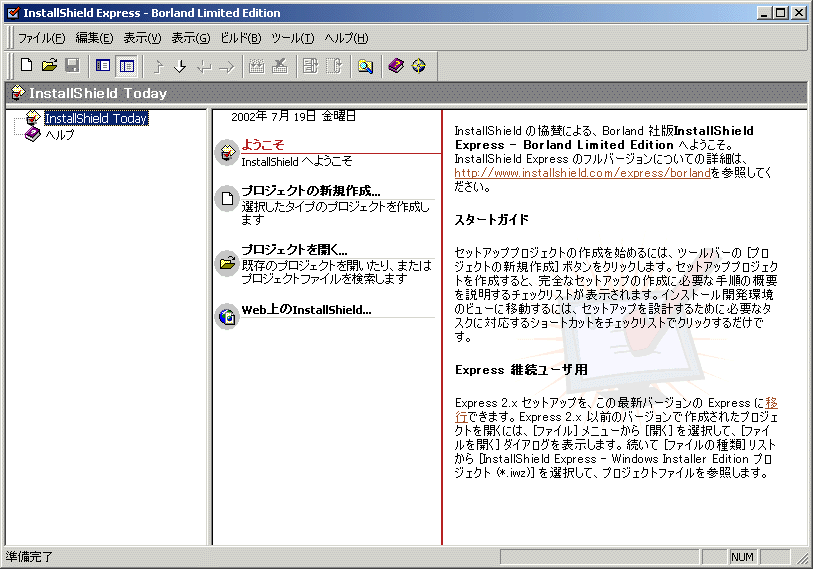Click the ヘルプ book icon in tree
Image resolution: width=813 pixels, height=569 pixels.
[33, 135]
